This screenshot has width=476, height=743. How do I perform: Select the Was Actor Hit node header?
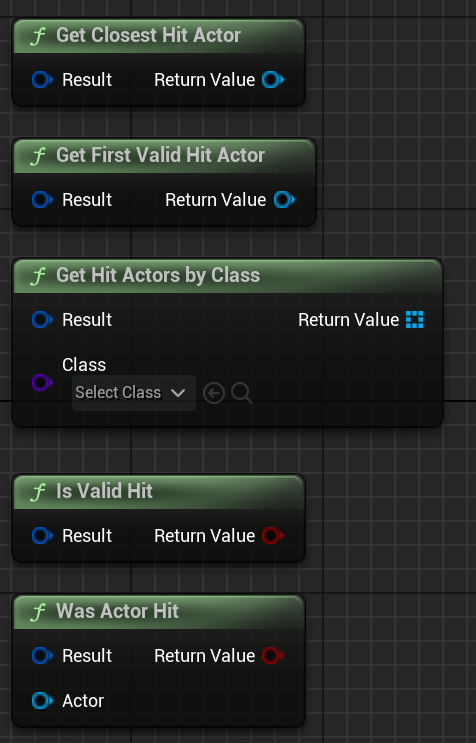(x=158, y=612)
